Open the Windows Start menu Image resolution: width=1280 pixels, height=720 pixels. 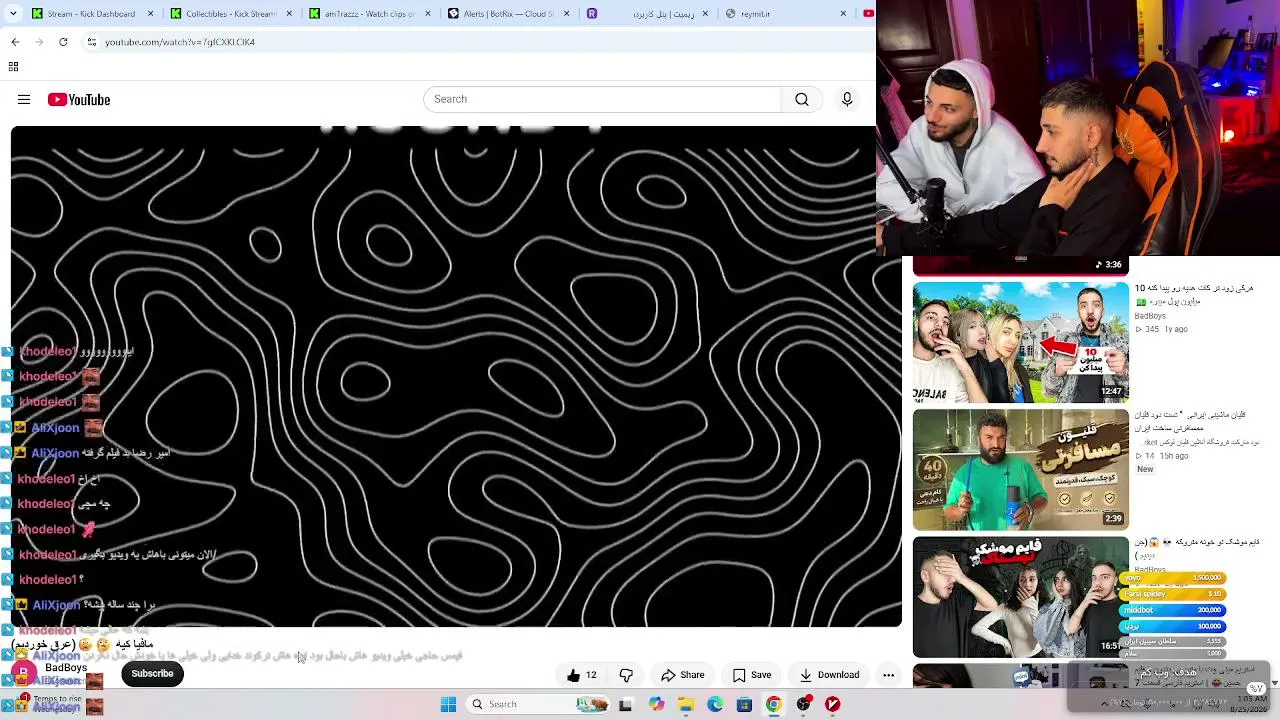pos(449,704)
